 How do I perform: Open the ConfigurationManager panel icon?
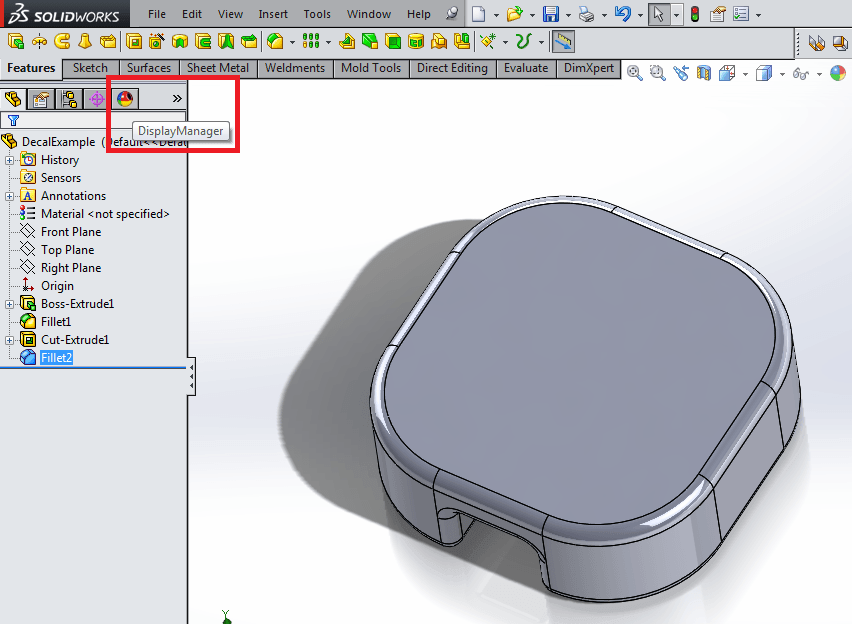pyautogui.click(x=67, y=98)
